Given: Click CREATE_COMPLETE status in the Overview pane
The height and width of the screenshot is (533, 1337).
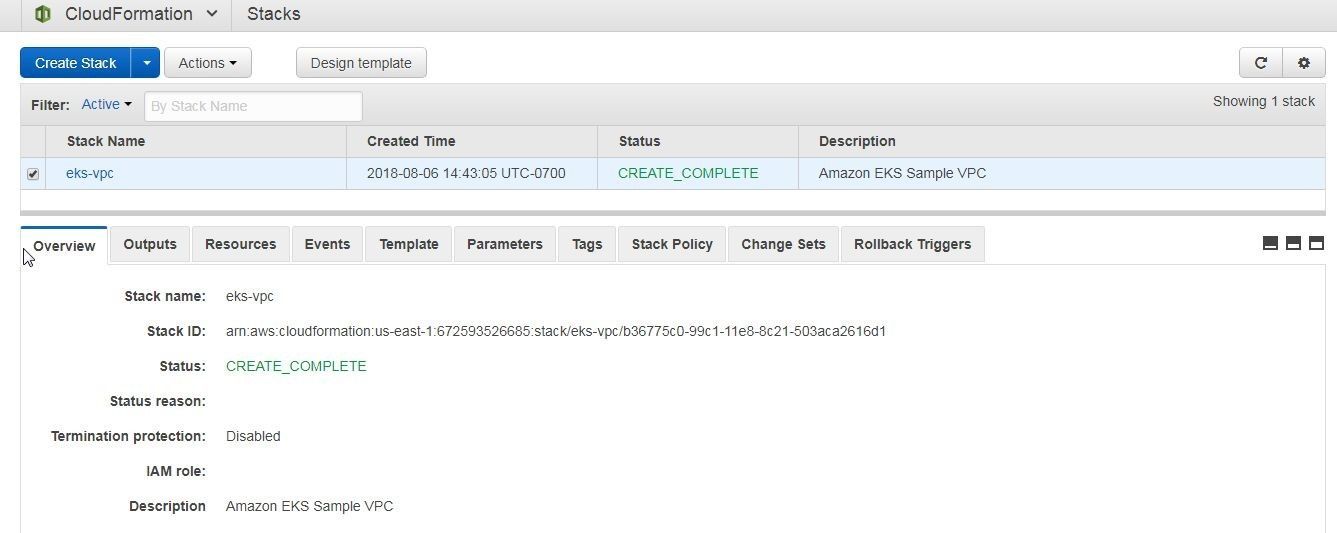Looking at the screenshot, I should (x=296, y=366).
